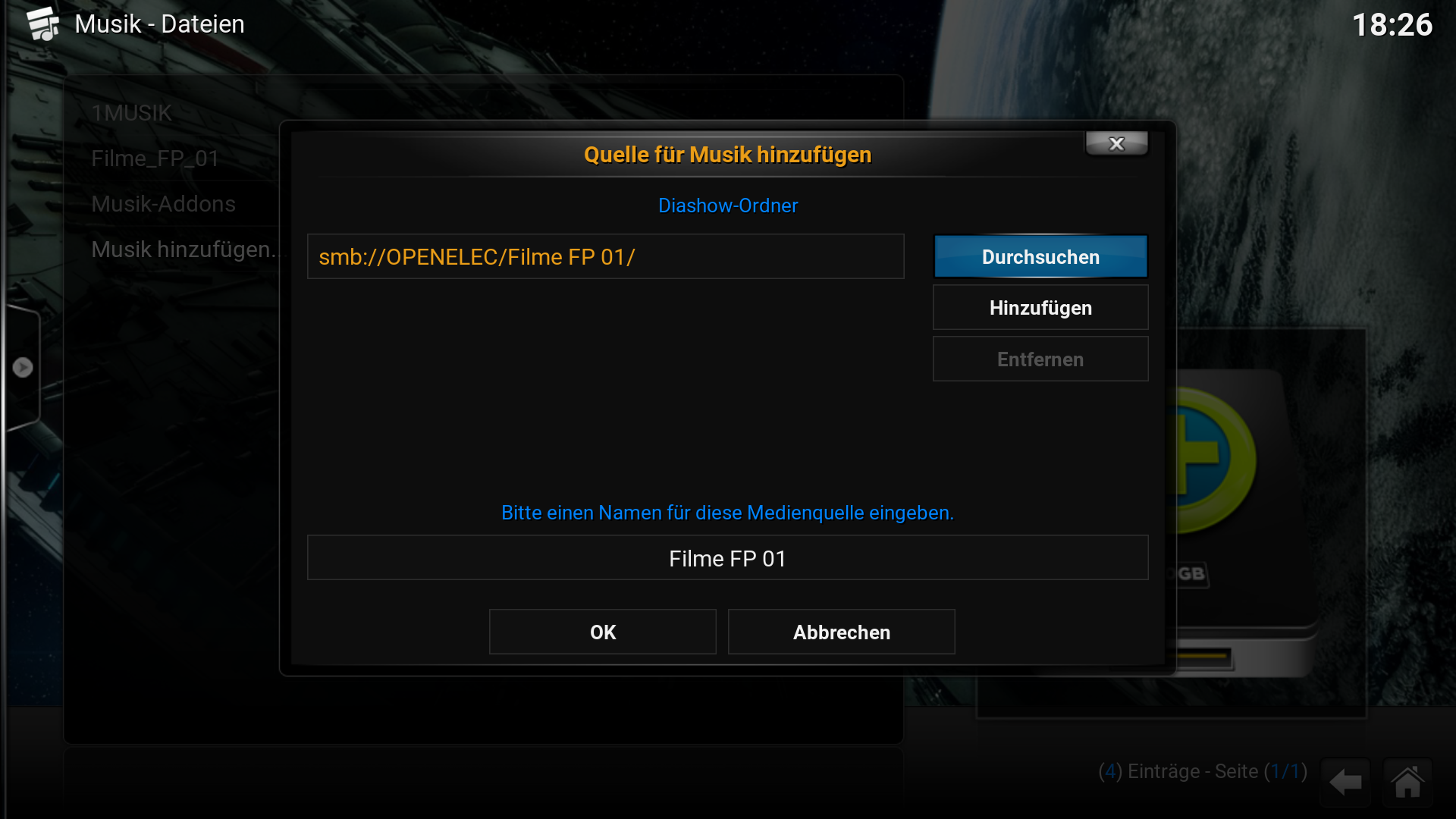The width and height of the screenshot is (1456, 819).
Task: Click the page indicator Einträge - Seite
Action: (x=1203, y=771)
